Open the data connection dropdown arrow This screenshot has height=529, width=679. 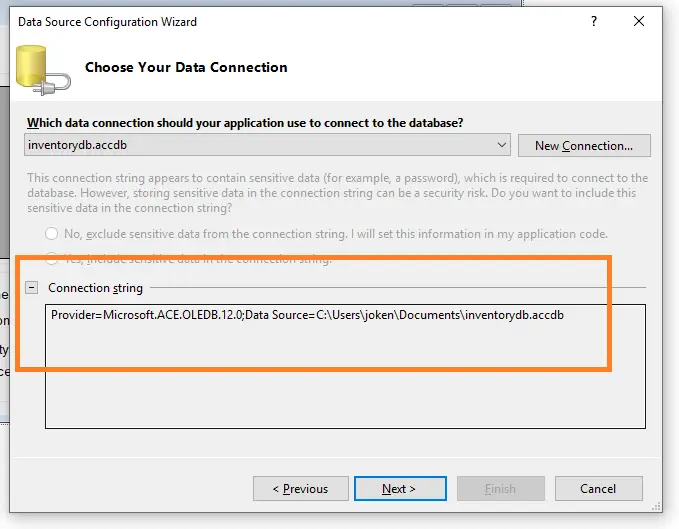click(x=501, y=145)
